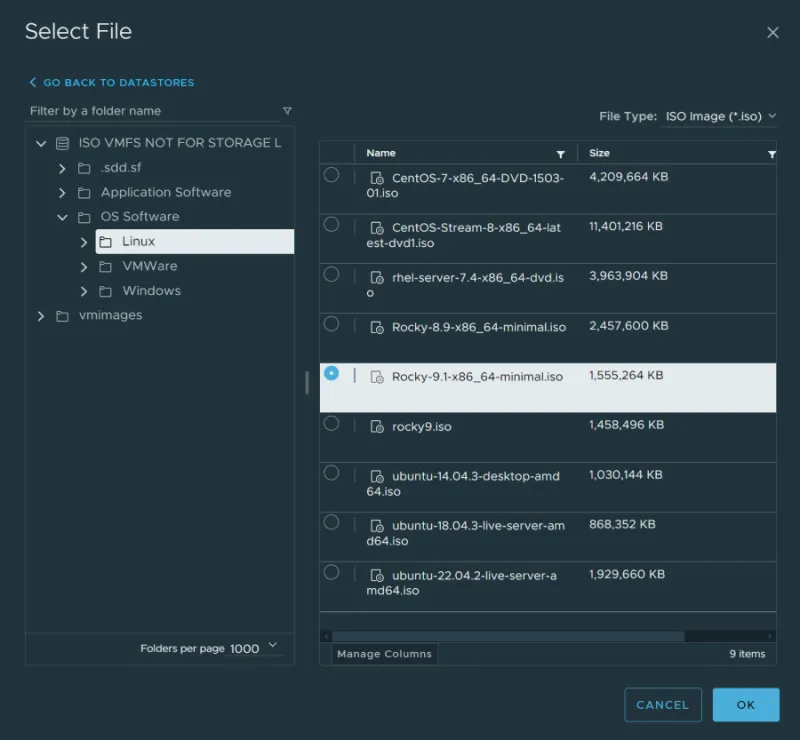This screenshot has width=800, height=740.
Task: Select the rhel-server-7.4 radio button
Action: click(x=331, y=274)
